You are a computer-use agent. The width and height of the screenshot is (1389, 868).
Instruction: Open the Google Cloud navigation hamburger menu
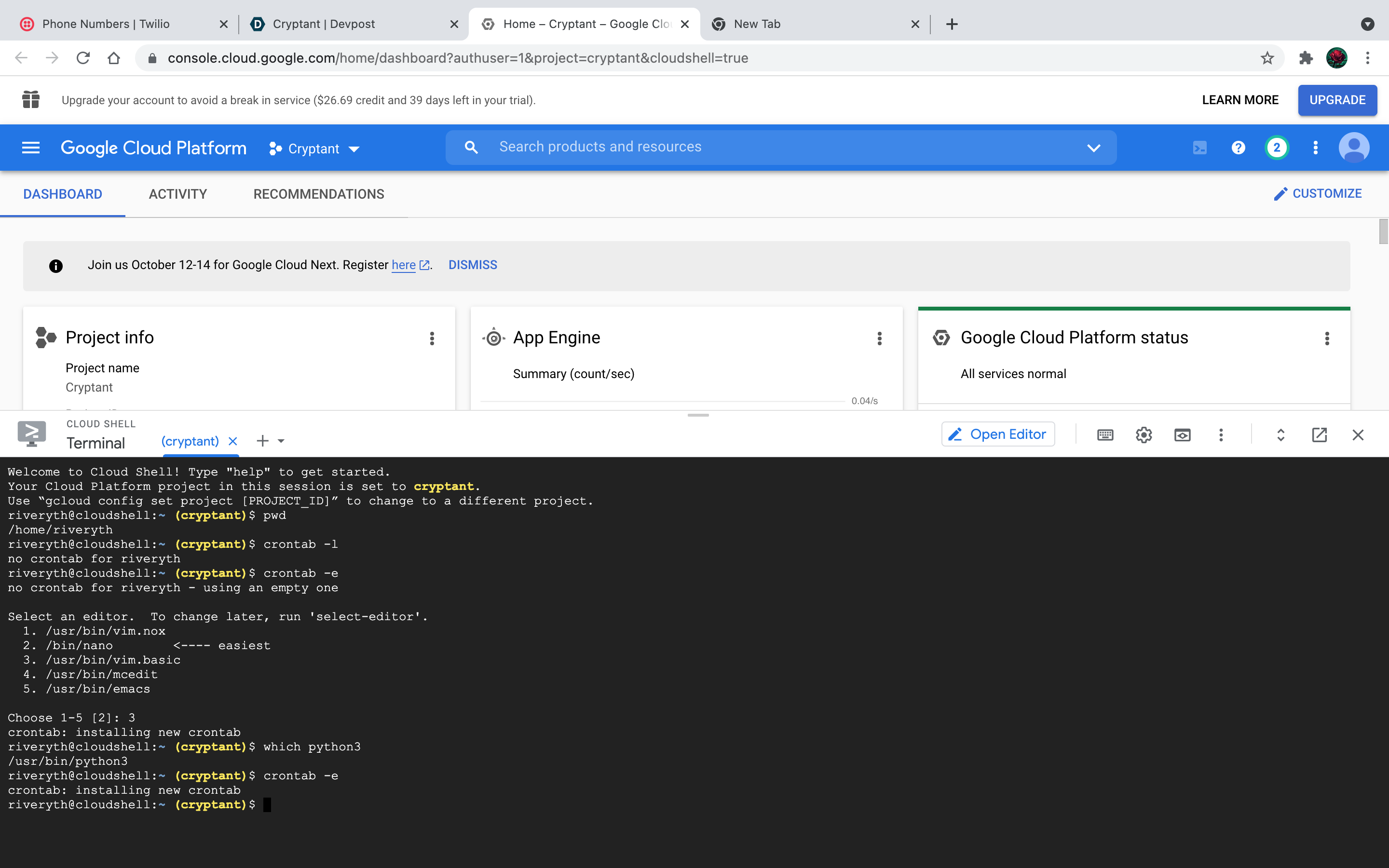[30, 148]
